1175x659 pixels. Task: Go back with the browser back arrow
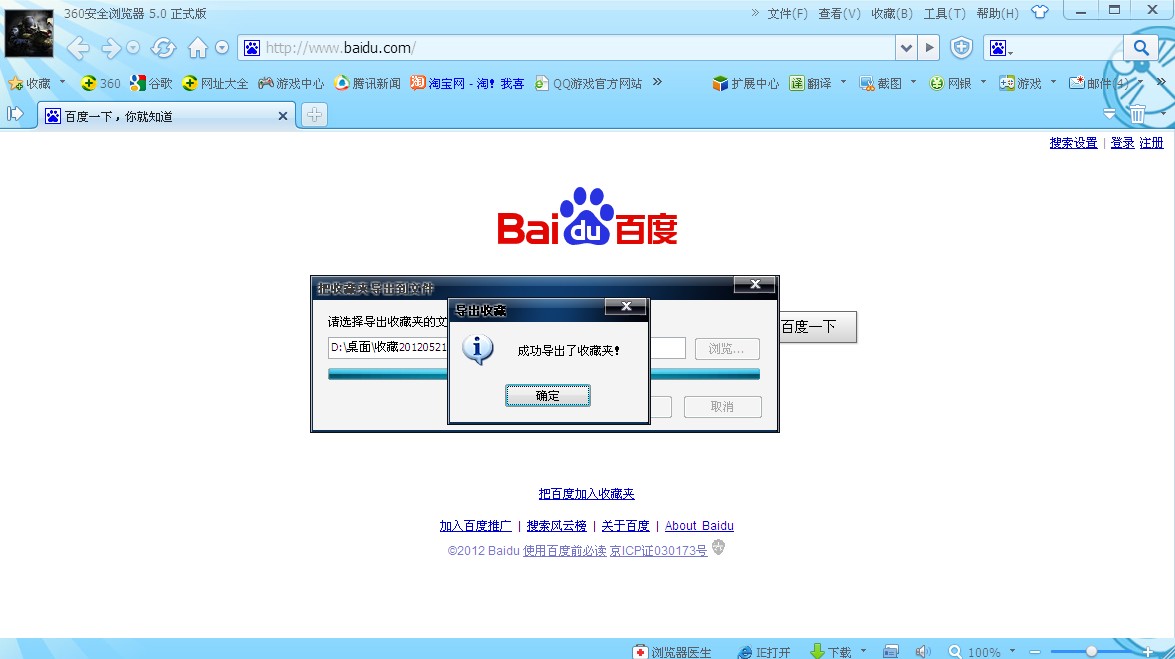(78, 49)
